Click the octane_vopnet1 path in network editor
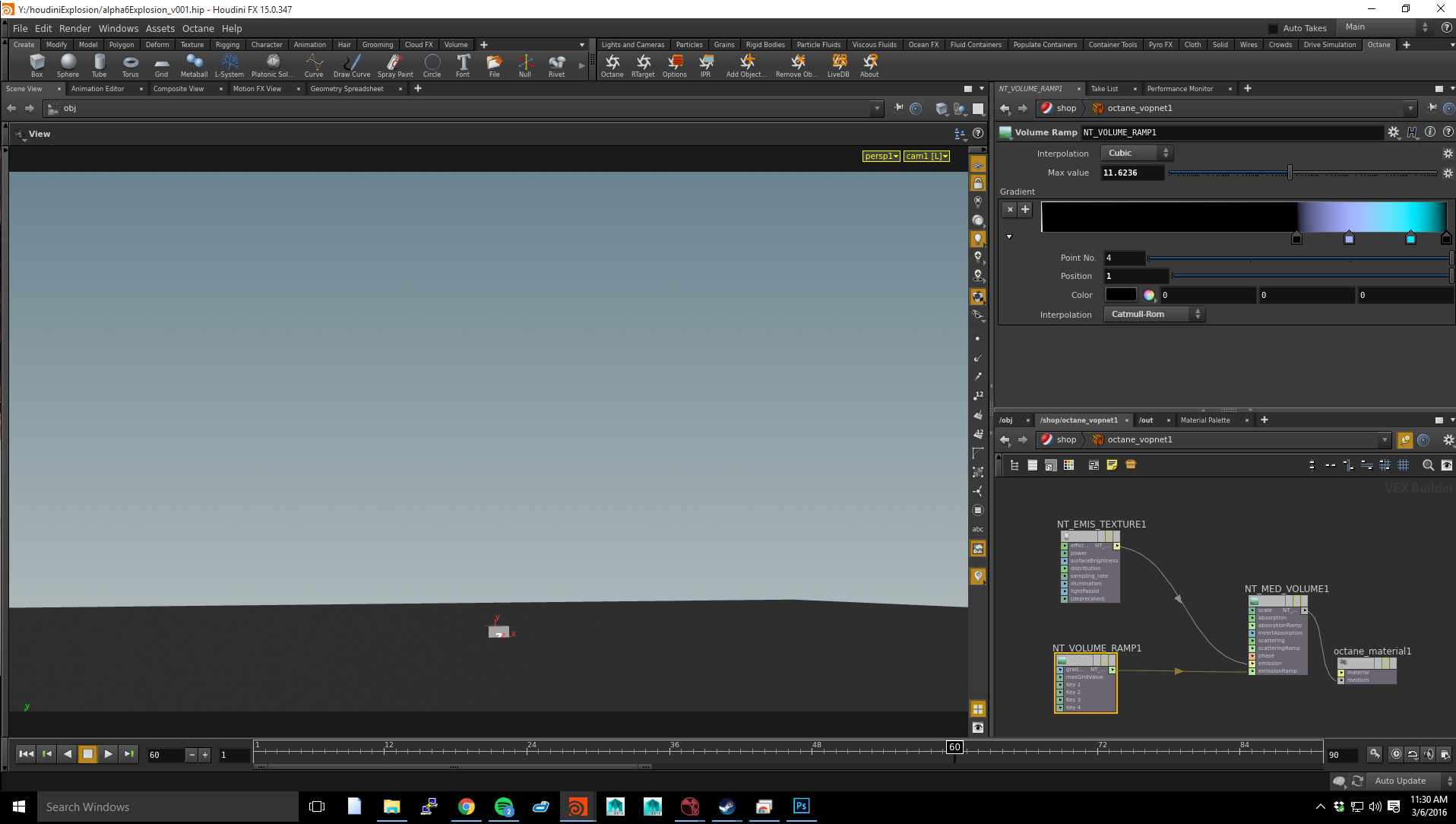Screen dimensions: 1456x824 tap(1132, 440)
